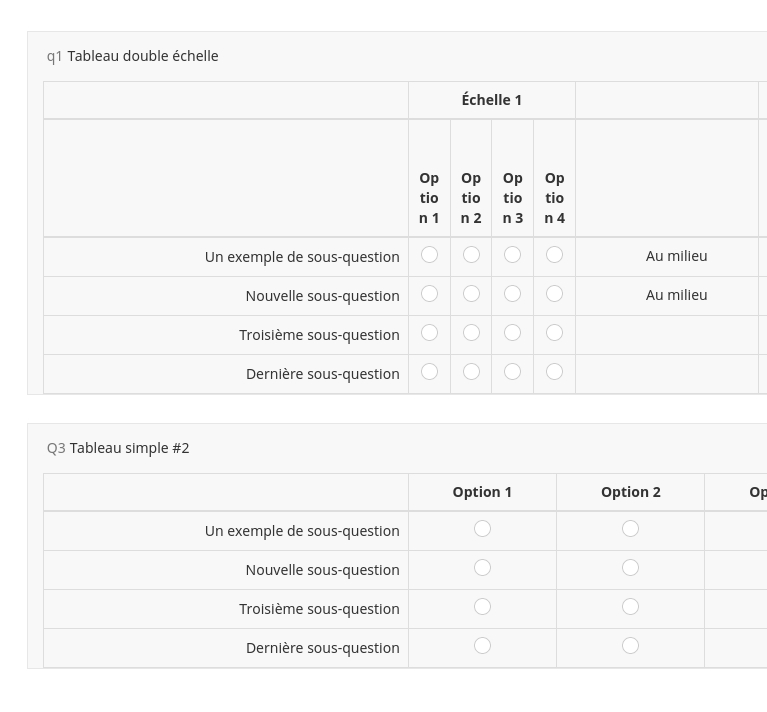Select Option 4 for Troisième sous-question in q1
767x712 pixels.
point(554,333)
